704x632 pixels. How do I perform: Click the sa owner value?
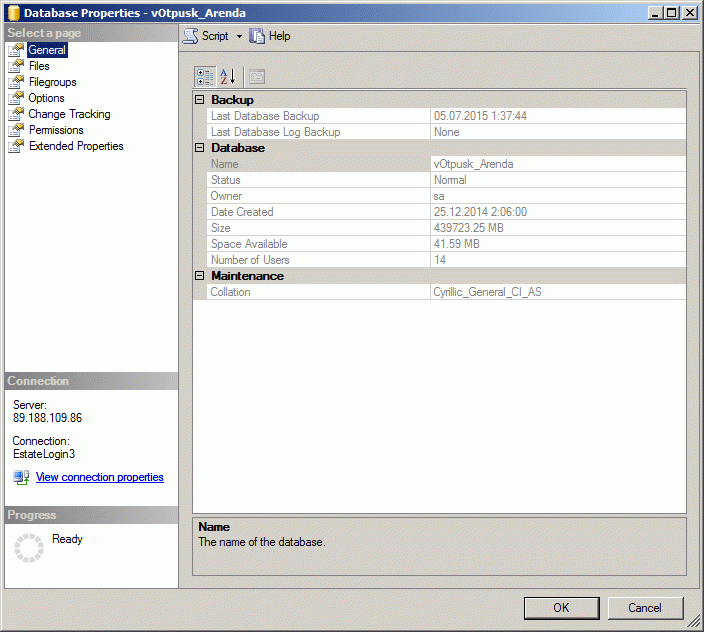(x=439, y=196)
